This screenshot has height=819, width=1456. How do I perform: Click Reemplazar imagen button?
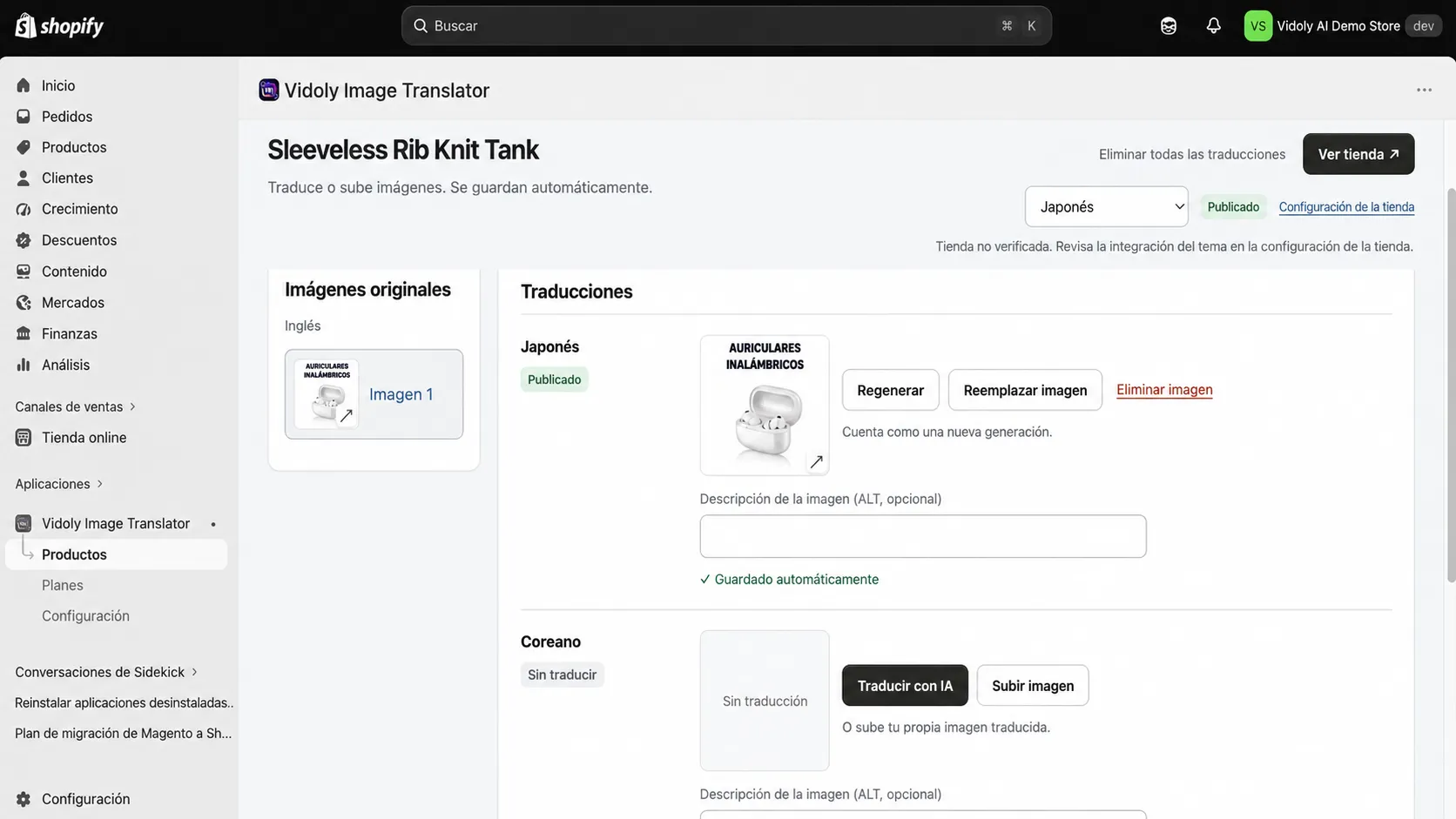[x=1025, y=390]
